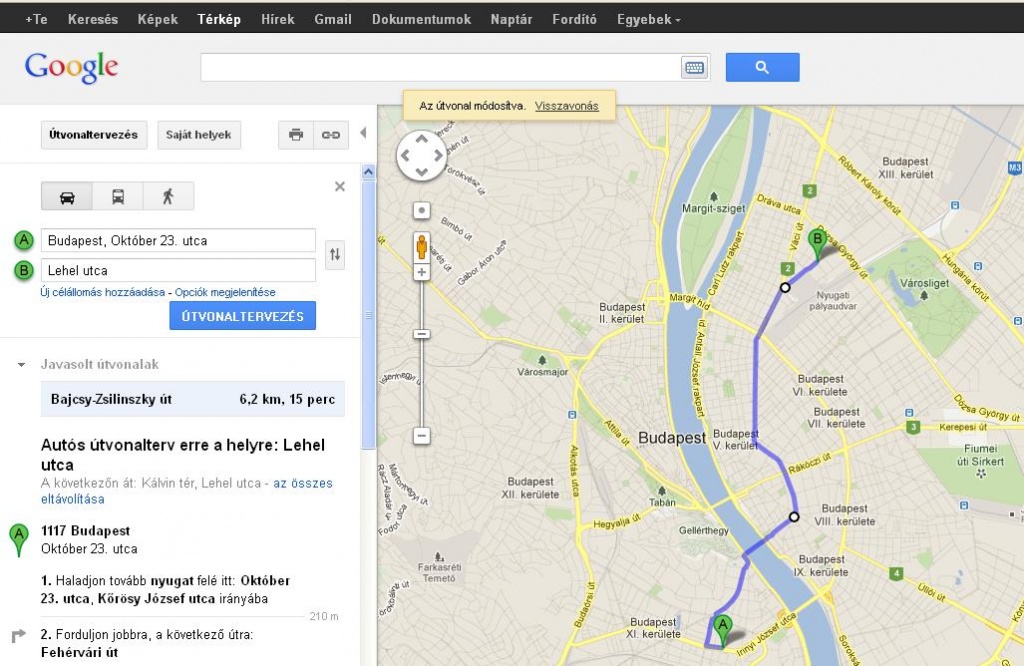The height and width of the screenshot is (666, 1024).
Task: Click the start field Budapest, Október 23. utca
Action: [178, 240]
